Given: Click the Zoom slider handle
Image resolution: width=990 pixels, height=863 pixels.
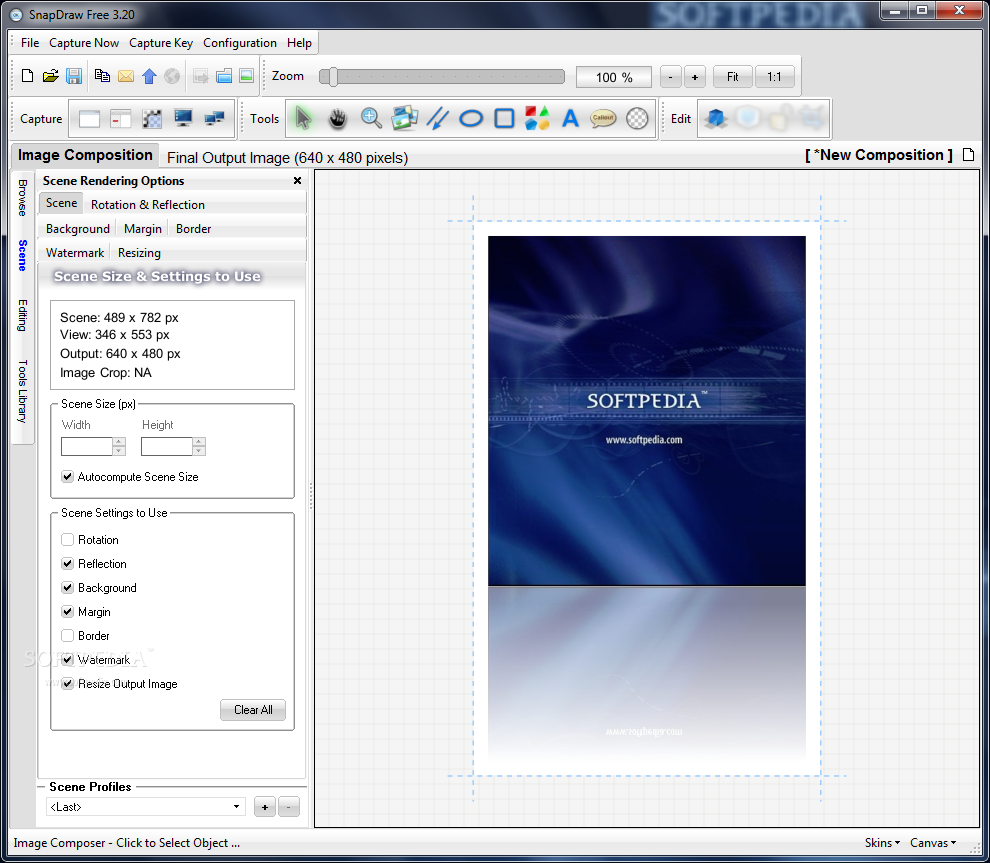Looking at the screenshot, I should [333, 76].
